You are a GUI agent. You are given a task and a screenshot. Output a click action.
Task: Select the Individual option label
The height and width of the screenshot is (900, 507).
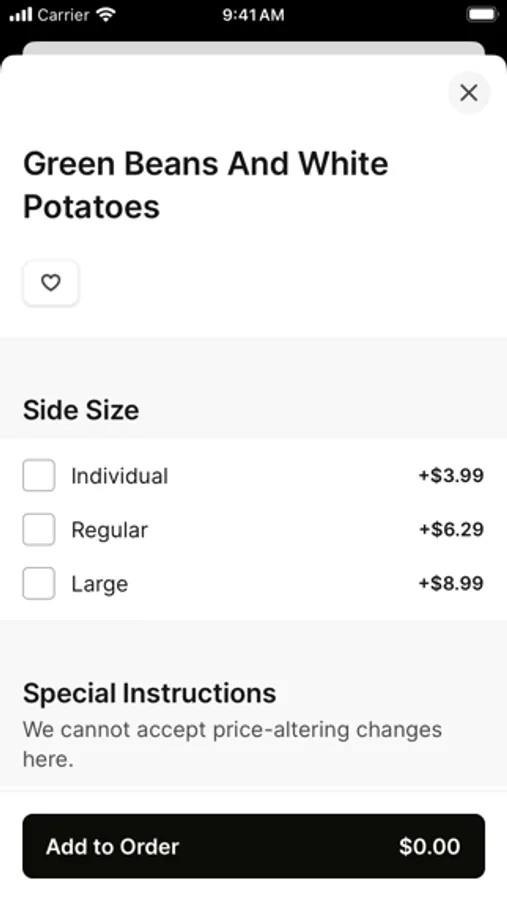[119, 476]
